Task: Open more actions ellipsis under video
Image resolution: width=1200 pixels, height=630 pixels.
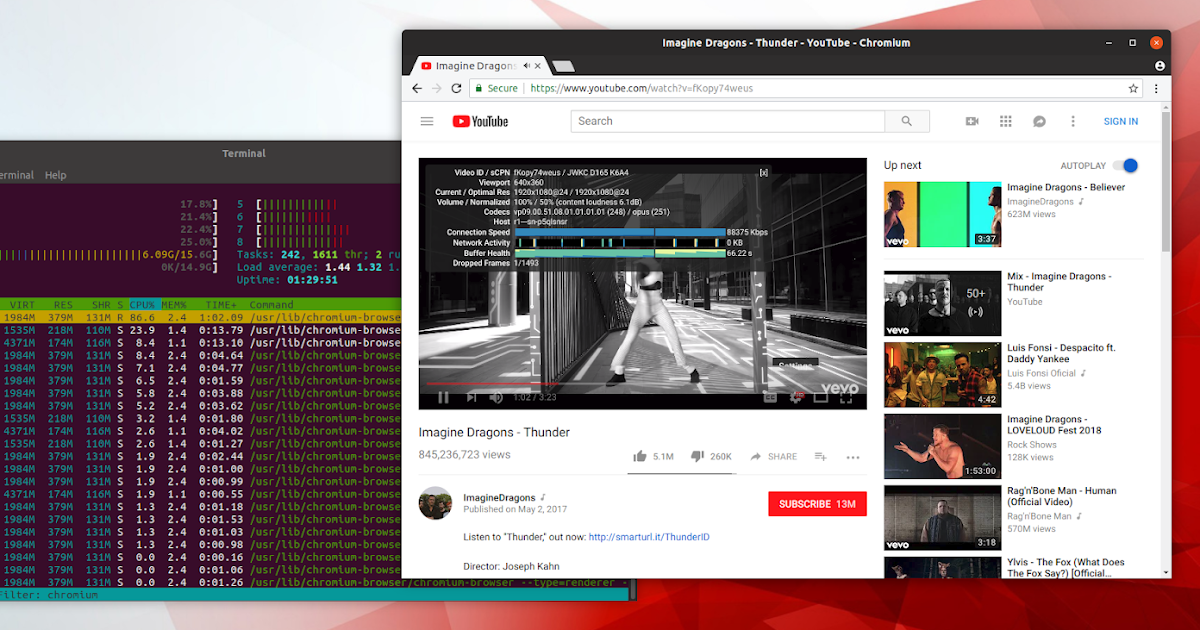Action: coord(853,457)
